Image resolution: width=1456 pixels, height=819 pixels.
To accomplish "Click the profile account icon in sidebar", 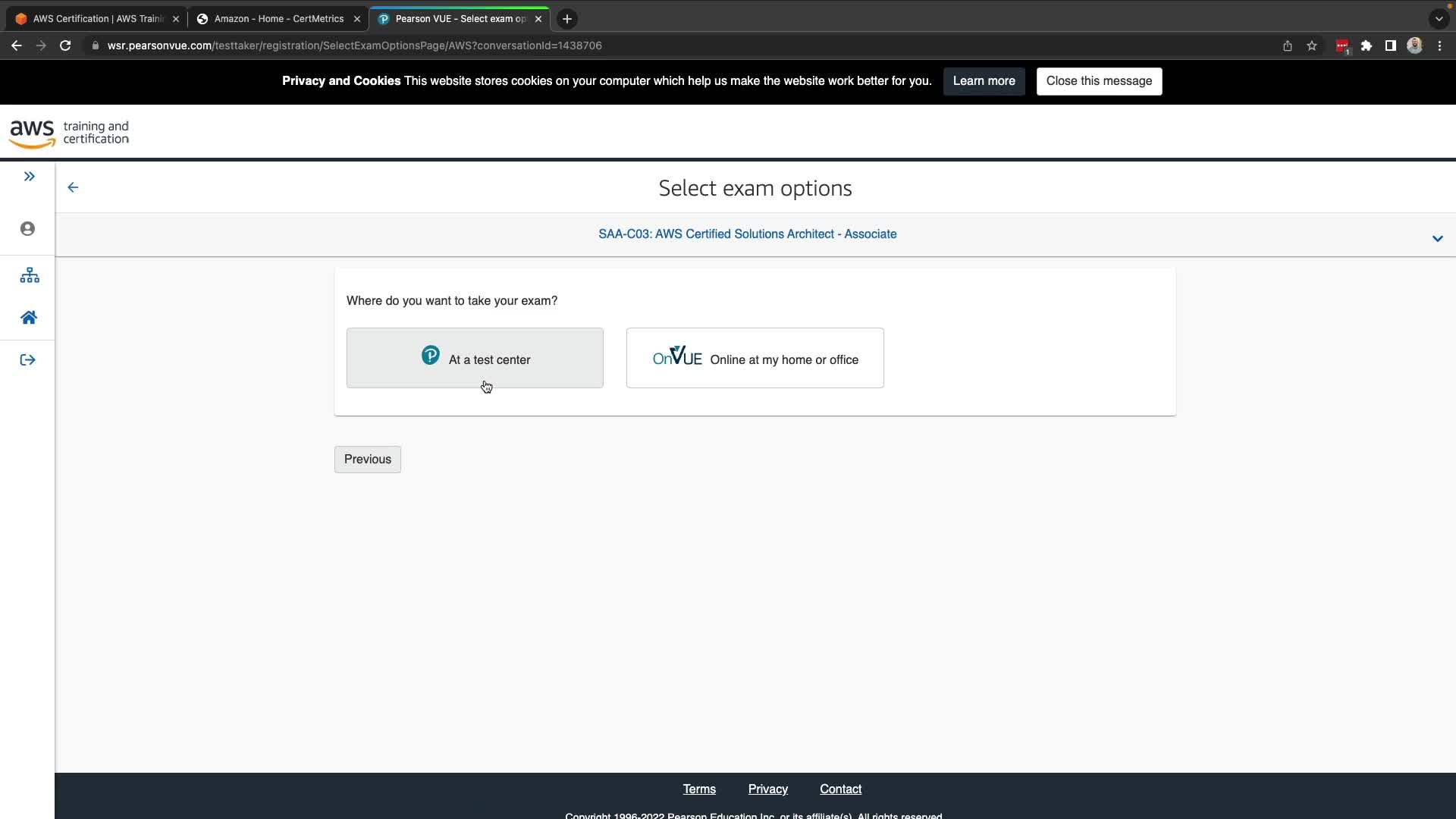I will click(28, 229).
